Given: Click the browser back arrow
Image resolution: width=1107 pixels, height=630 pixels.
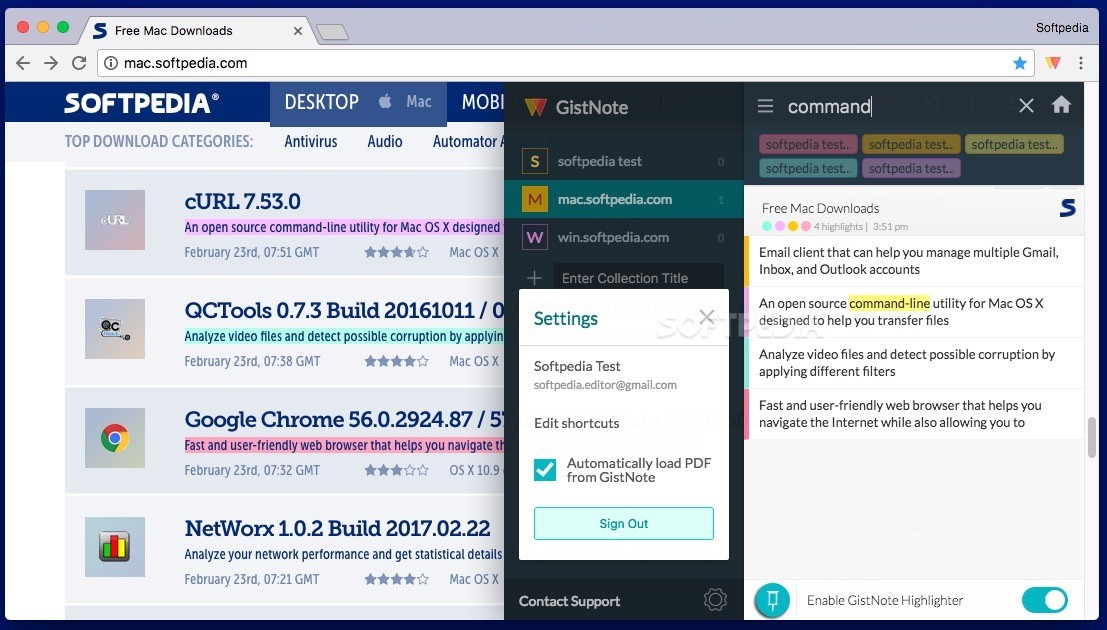Looking at the screenshot, I should pyautogui.click(x=23, y=63).
